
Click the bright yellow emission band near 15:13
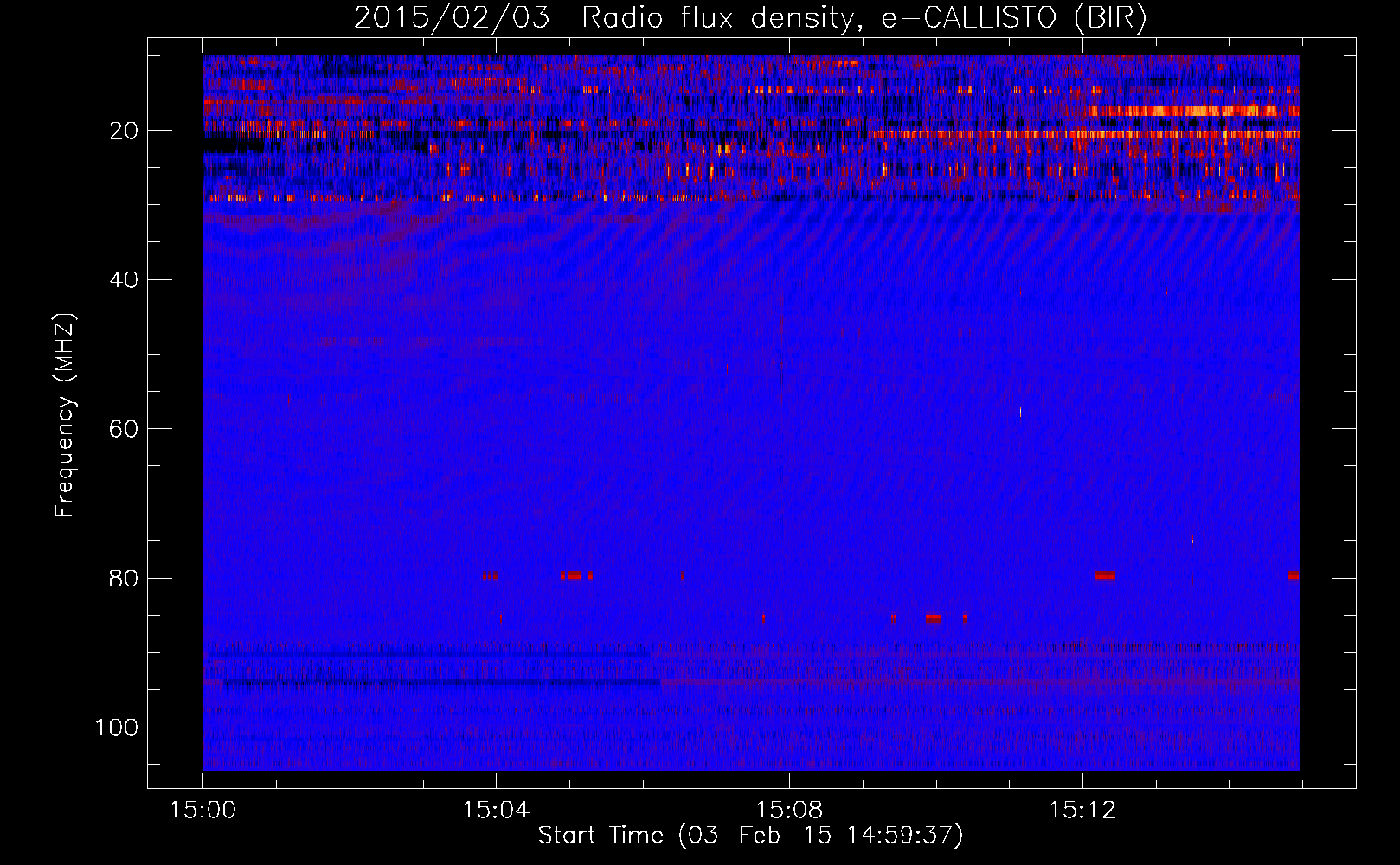click(1194, 111)
